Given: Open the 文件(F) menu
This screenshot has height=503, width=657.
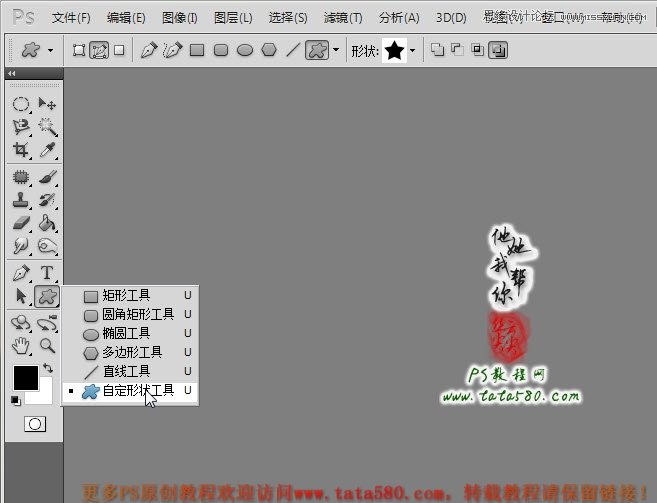Looking at the screenshot, I should [71, 18].
